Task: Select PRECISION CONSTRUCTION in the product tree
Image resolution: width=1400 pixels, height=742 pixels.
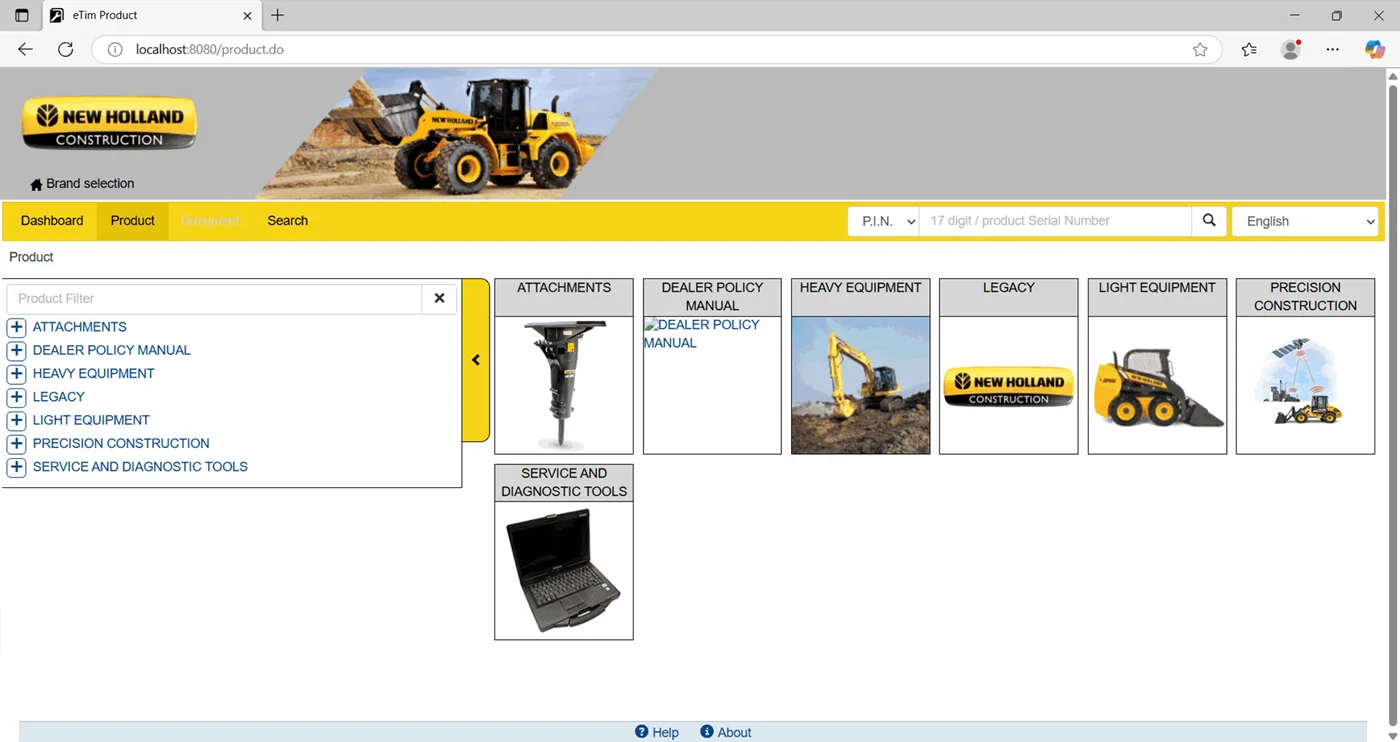Action: click(x=121, y=443)
